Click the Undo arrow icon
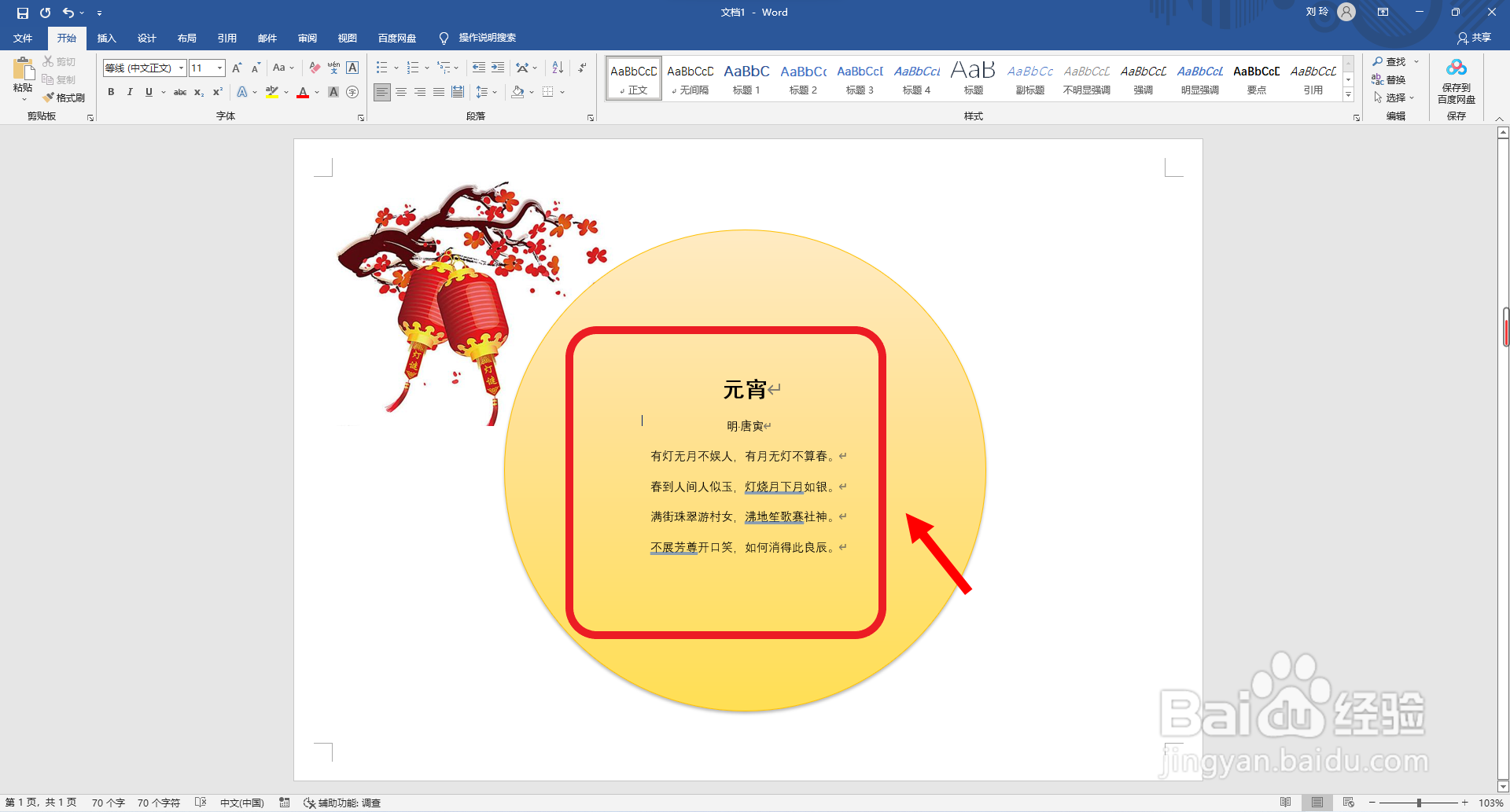 click(68, 13)
